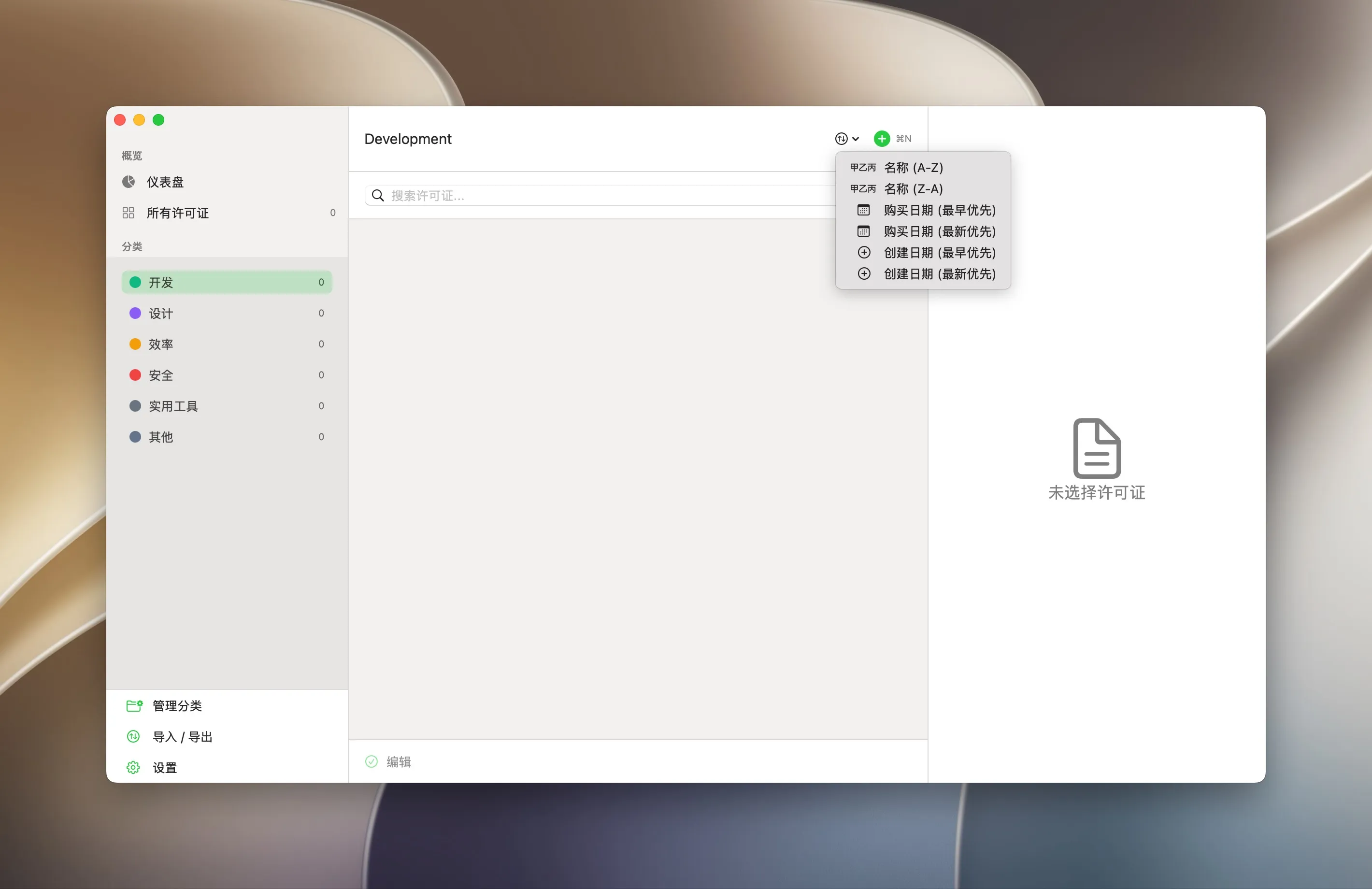Click the calendar icon for 购买日期 (最新优先)
1372x889 pixels.
863,231
